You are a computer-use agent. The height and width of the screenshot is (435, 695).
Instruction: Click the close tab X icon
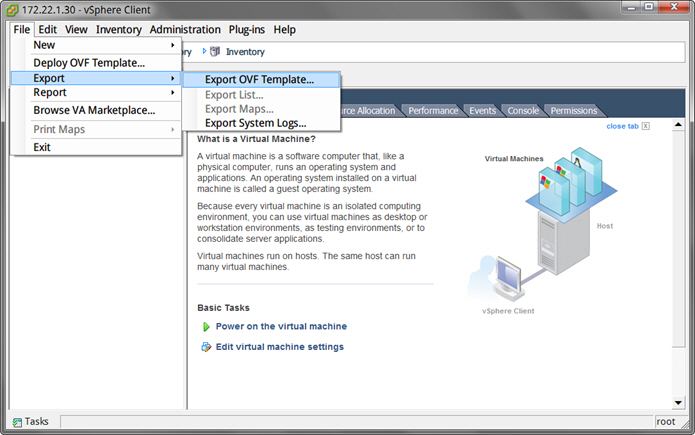pyautogui.click(x=646, y=126)
